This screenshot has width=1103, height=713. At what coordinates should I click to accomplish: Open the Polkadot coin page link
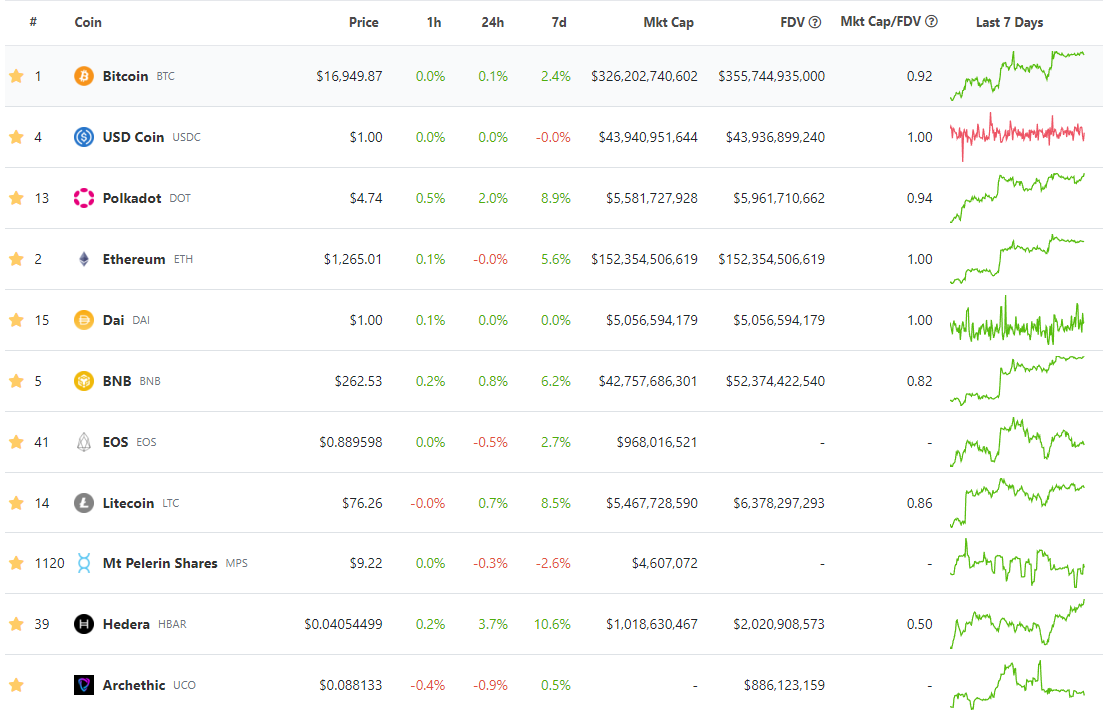pyautogui.click(x=132, y=198)
